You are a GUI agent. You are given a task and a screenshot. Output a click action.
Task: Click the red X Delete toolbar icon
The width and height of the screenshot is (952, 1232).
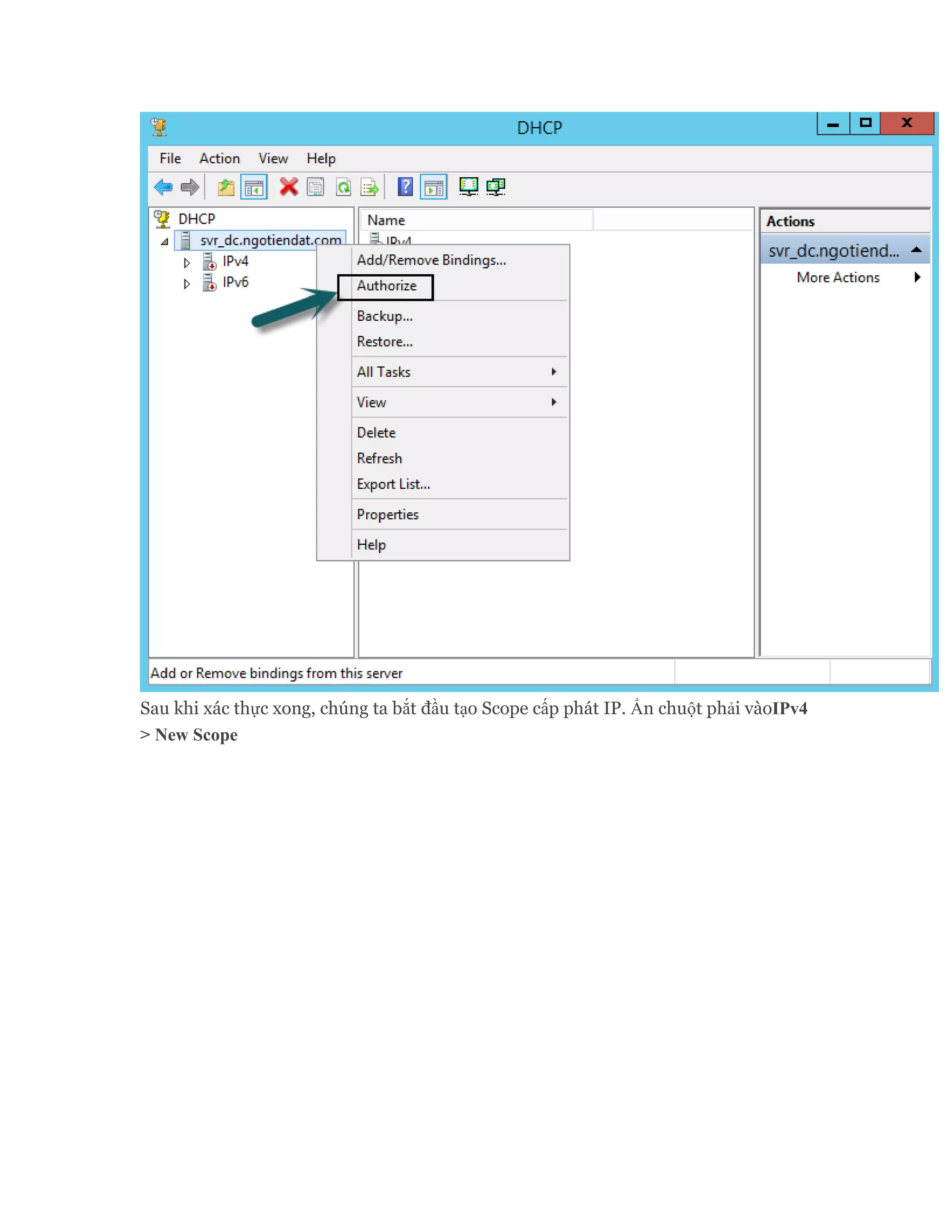pyautogui.click(x=289, y=187)
